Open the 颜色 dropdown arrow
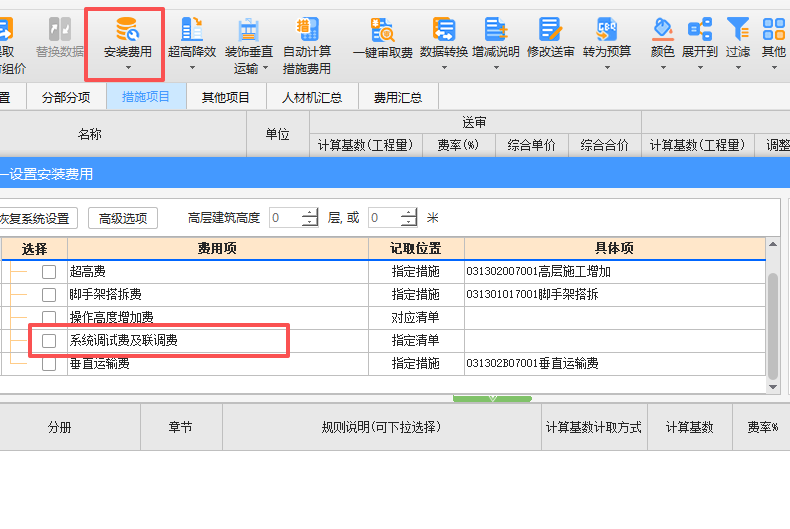Viewport: 790px width, 529px height. point(663,68)
